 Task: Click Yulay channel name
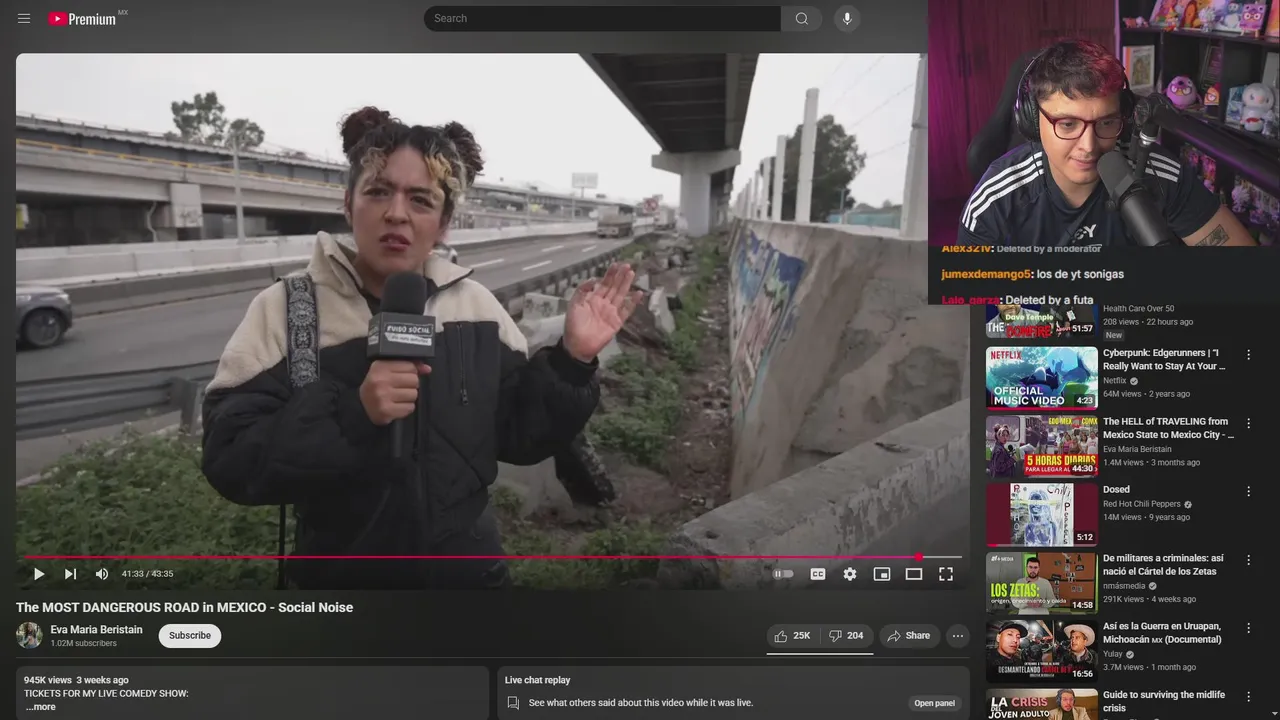[1113, 654]
